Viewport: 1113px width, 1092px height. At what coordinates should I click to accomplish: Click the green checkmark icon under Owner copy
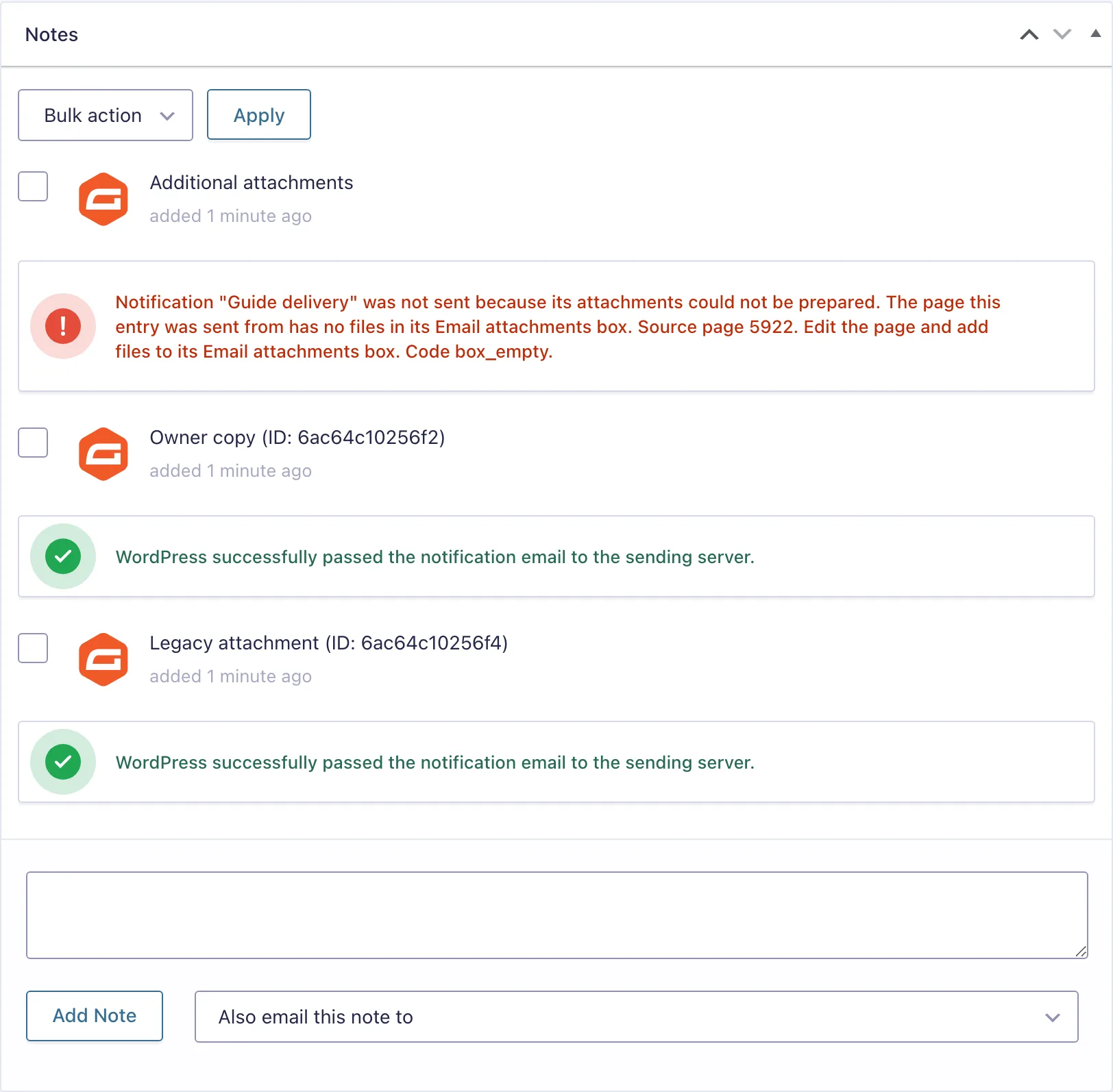tap(63, 556)
